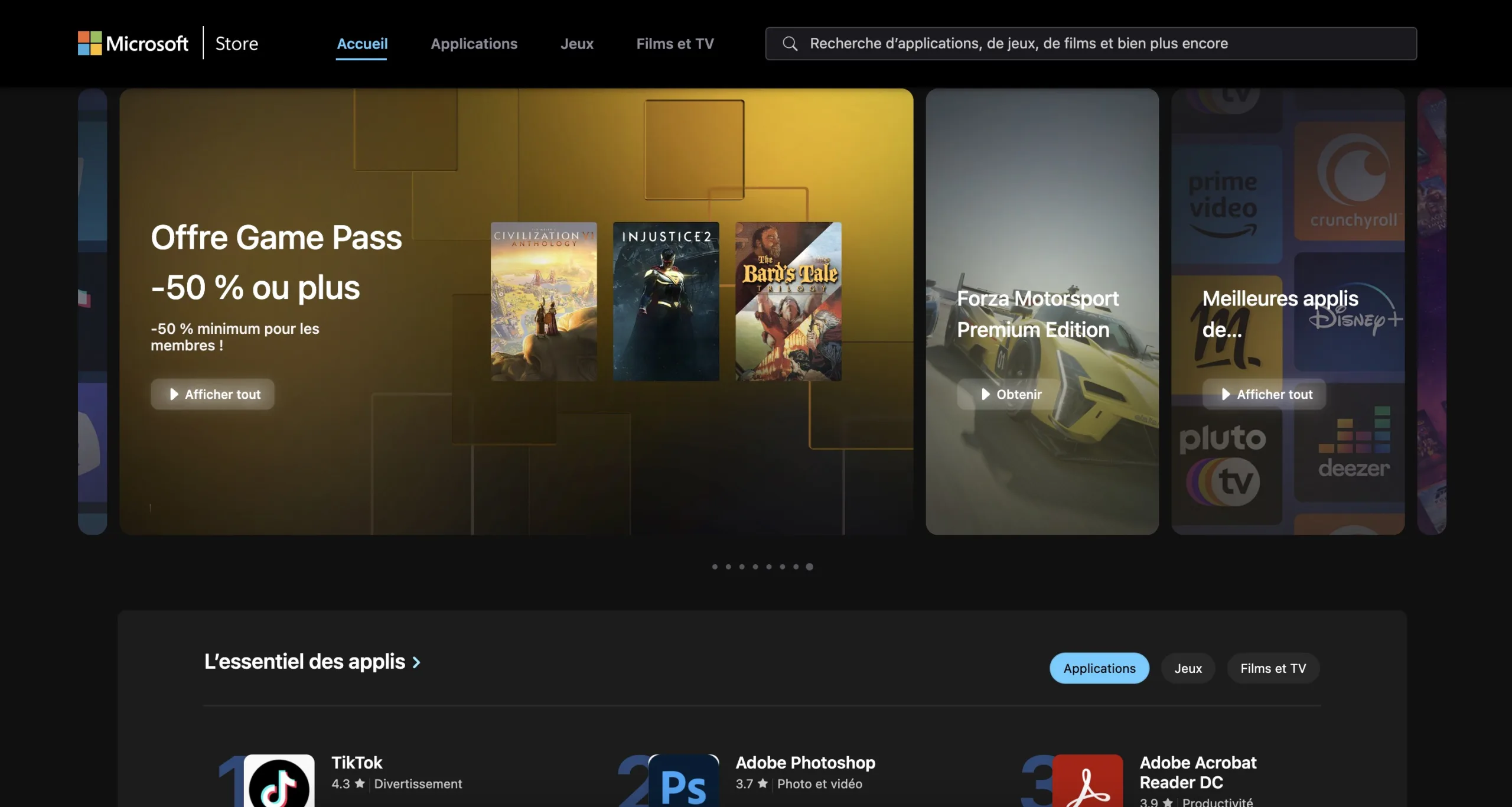Screen dimensions: 1512x807
Task: Focus the app search input field
Action: (x=1091, y=43)
